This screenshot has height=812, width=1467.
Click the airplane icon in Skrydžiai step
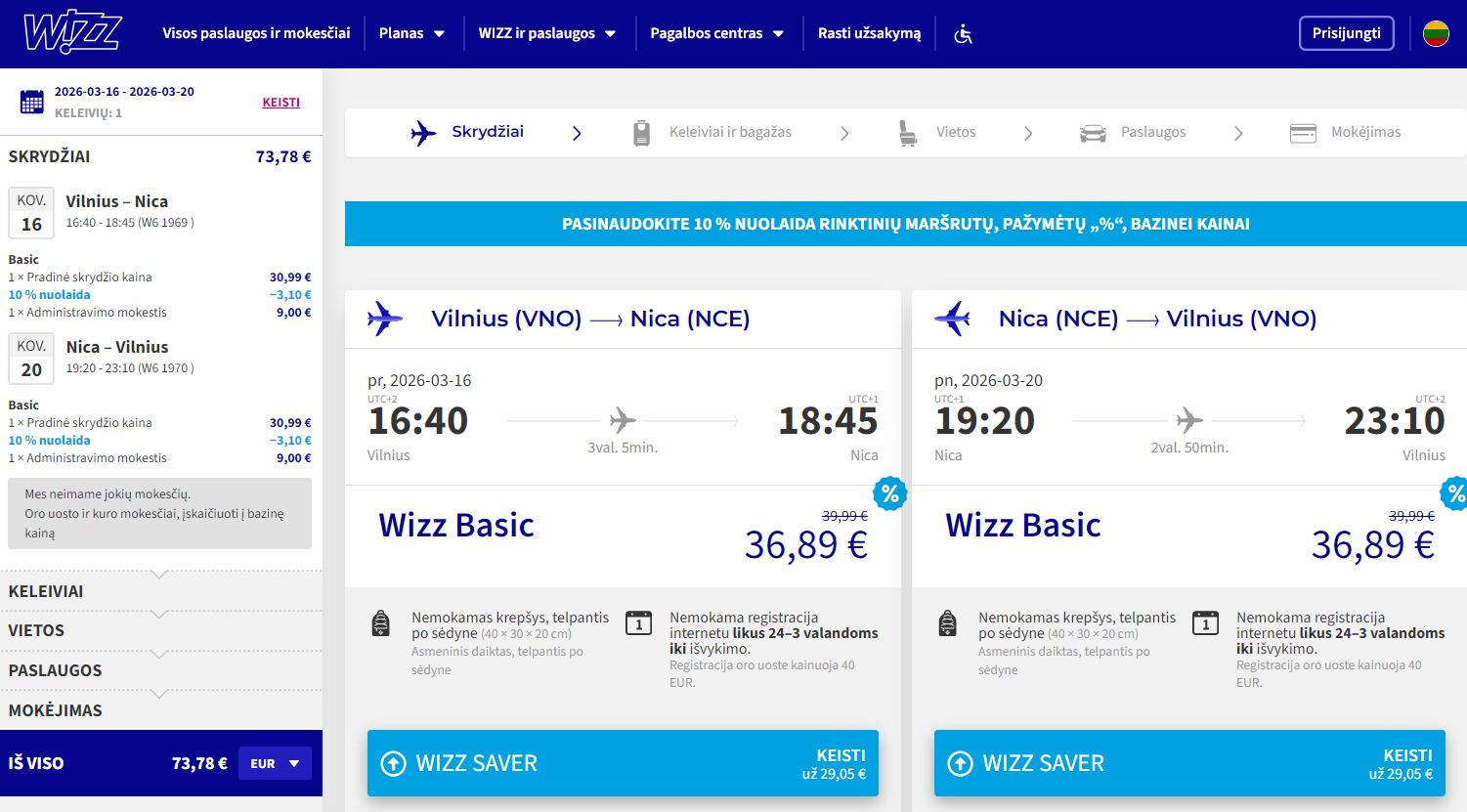click(423, 133)
